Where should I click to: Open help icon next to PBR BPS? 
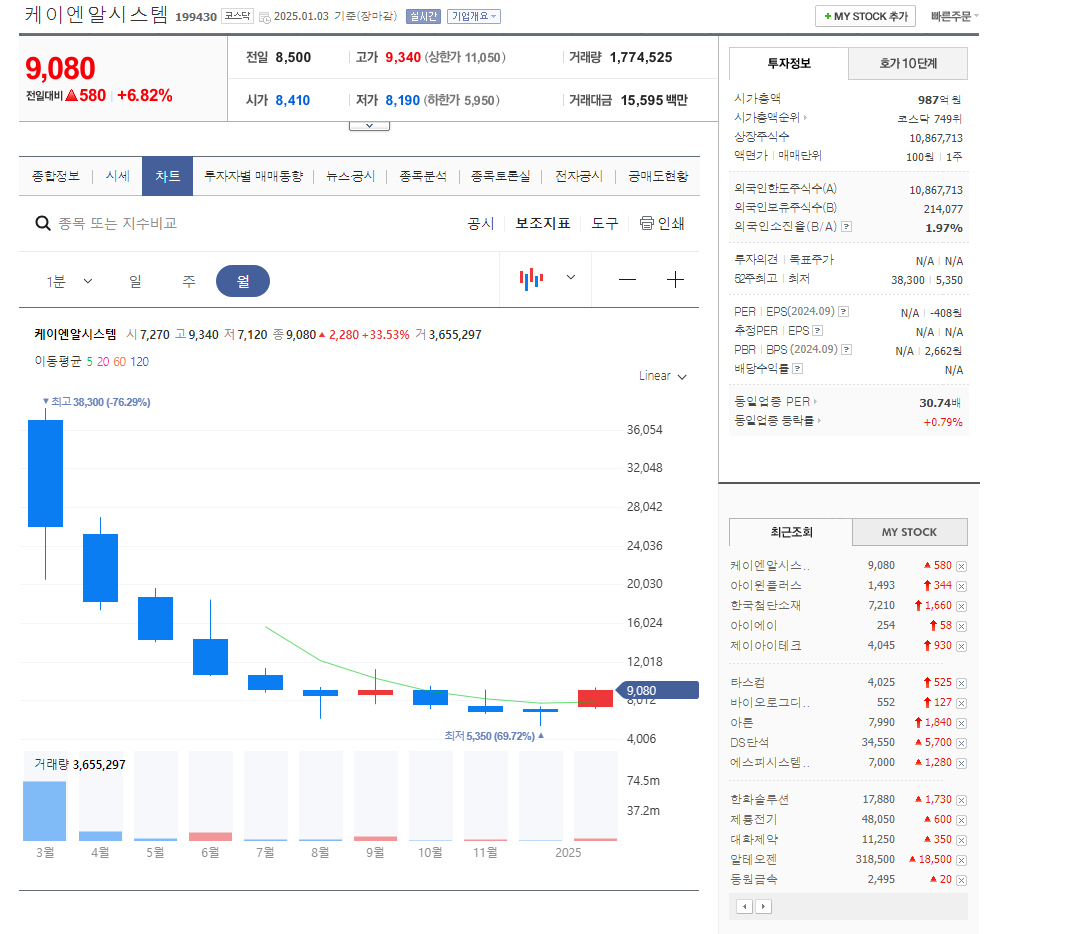click(x=846, y=350)
